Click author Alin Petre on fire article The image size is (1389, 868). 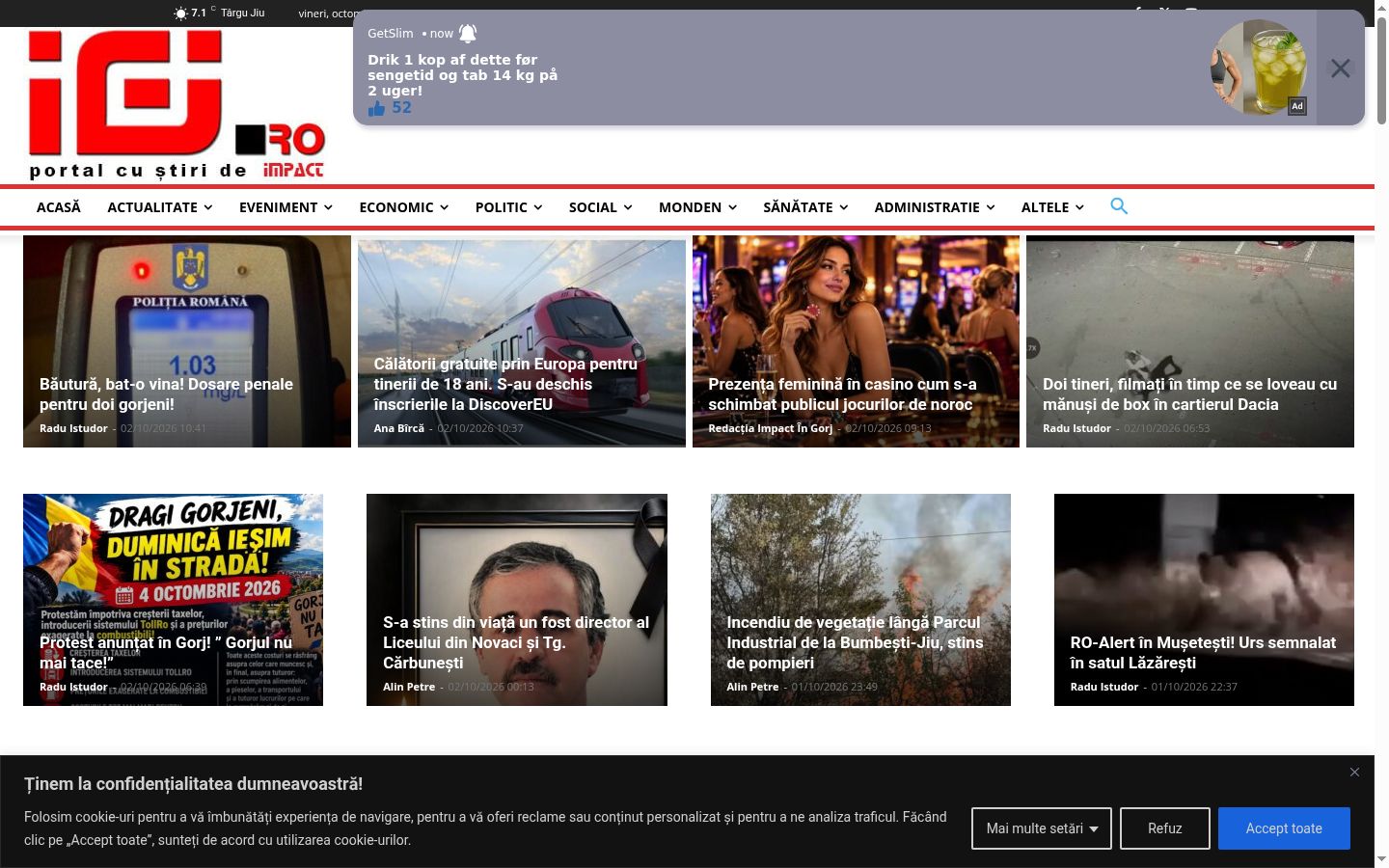tap(752, 687)
